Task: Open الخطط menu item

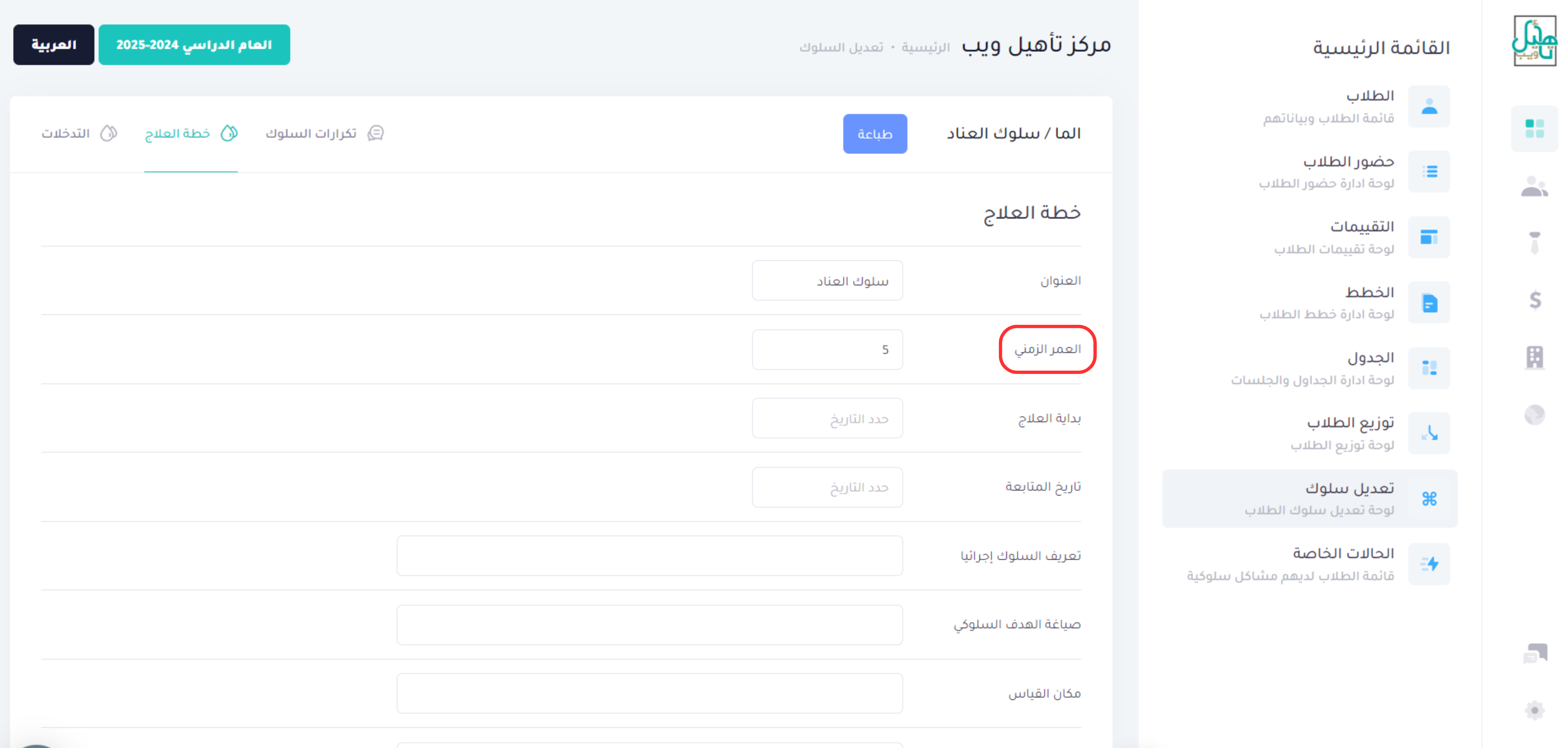Action: coord(1310,303)
